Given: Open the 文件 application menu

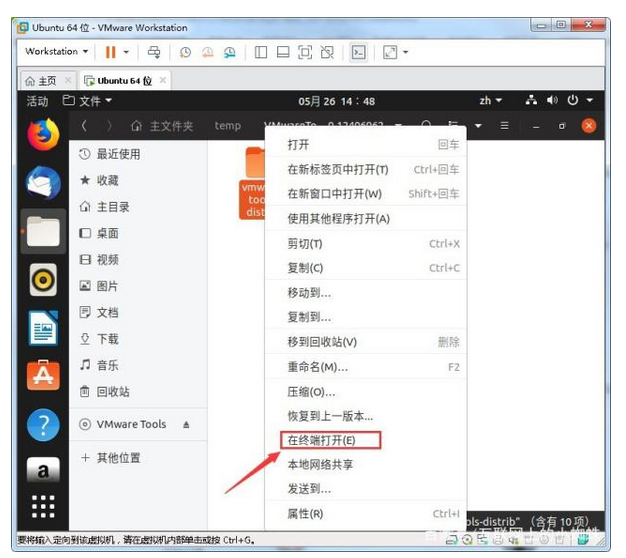Looking at the screenshot, I should click(x=87, y=101).
